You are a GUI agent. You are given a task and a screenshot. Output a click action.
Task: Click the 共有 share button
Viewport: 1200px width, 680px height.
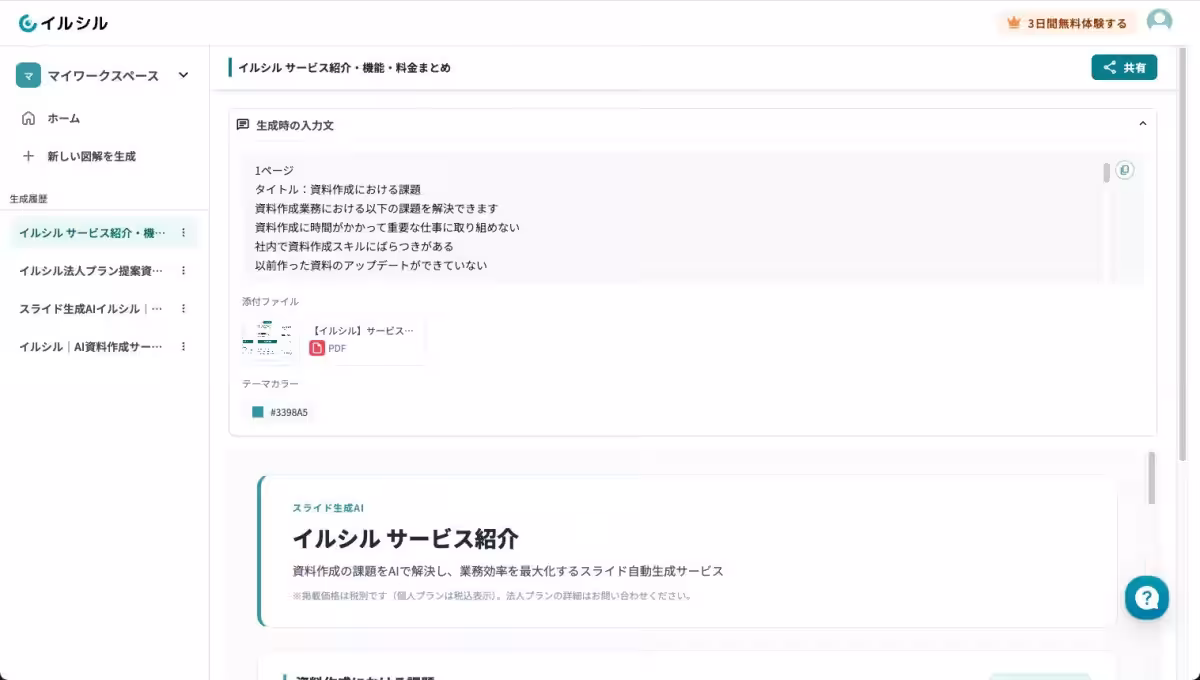[x=1124, y=68]
